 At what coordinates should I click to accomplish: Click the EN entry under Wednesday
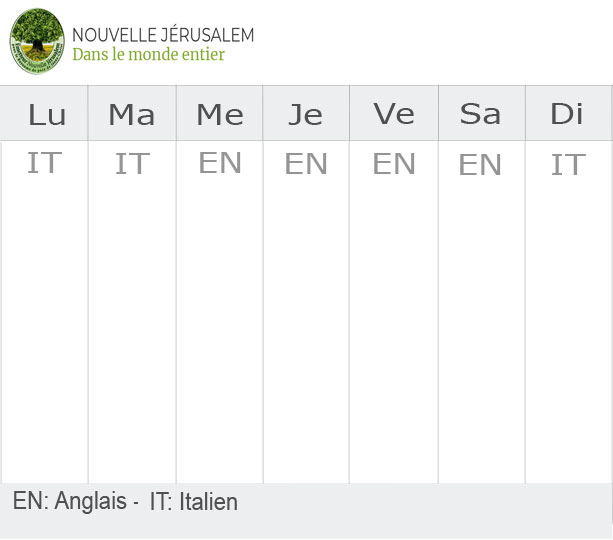[220, 163]
